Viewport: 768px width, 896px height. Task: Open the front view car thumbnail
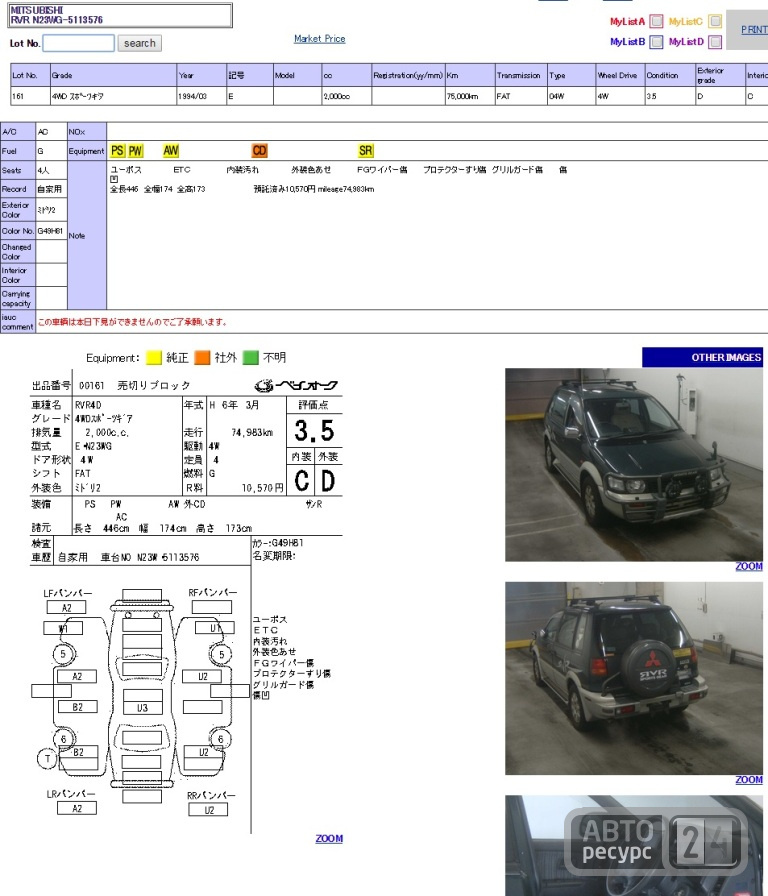pos(634,465)
